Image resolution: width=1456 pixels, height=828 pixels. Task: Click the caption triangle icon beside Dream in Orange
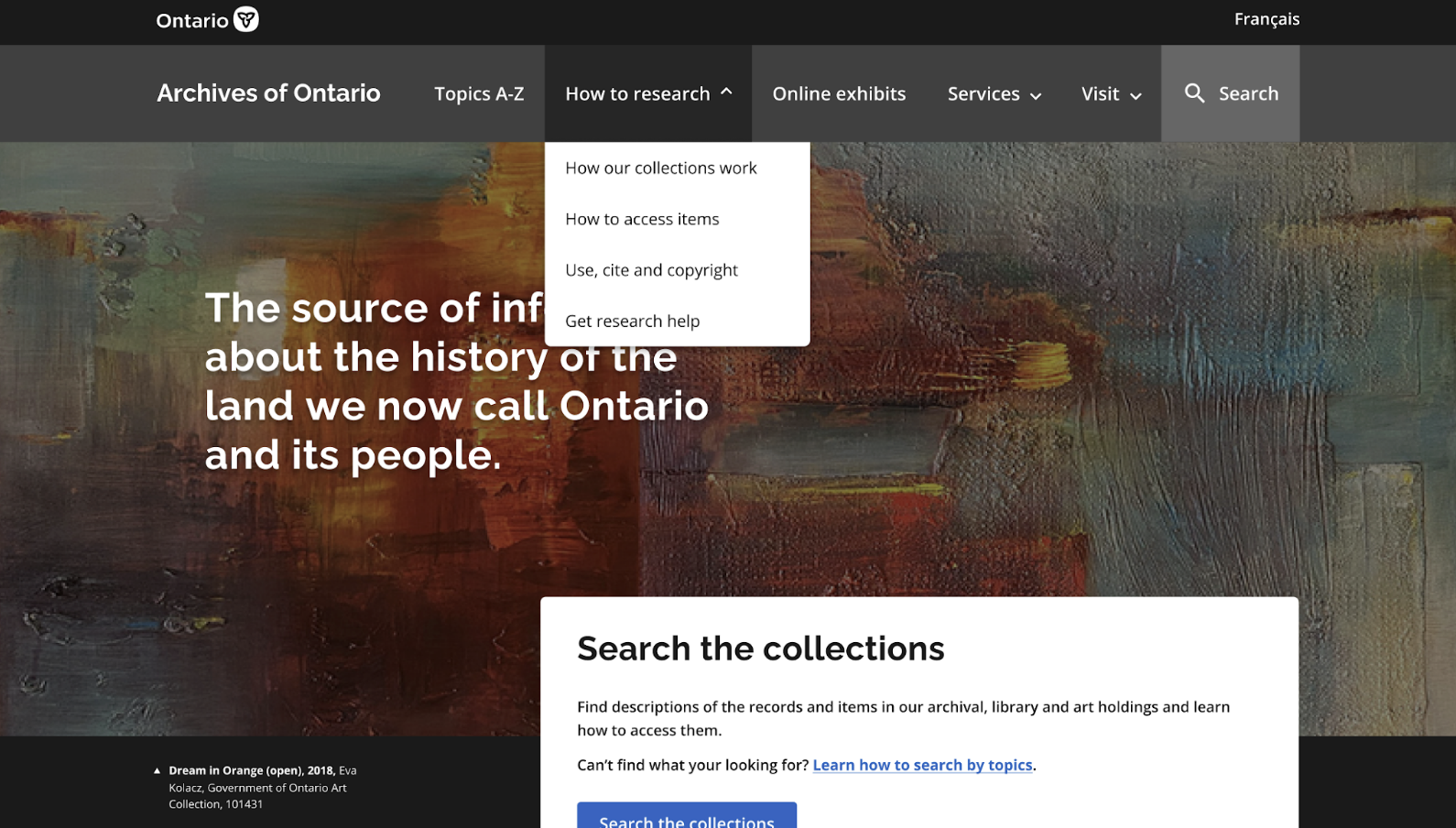coord(158,771)
